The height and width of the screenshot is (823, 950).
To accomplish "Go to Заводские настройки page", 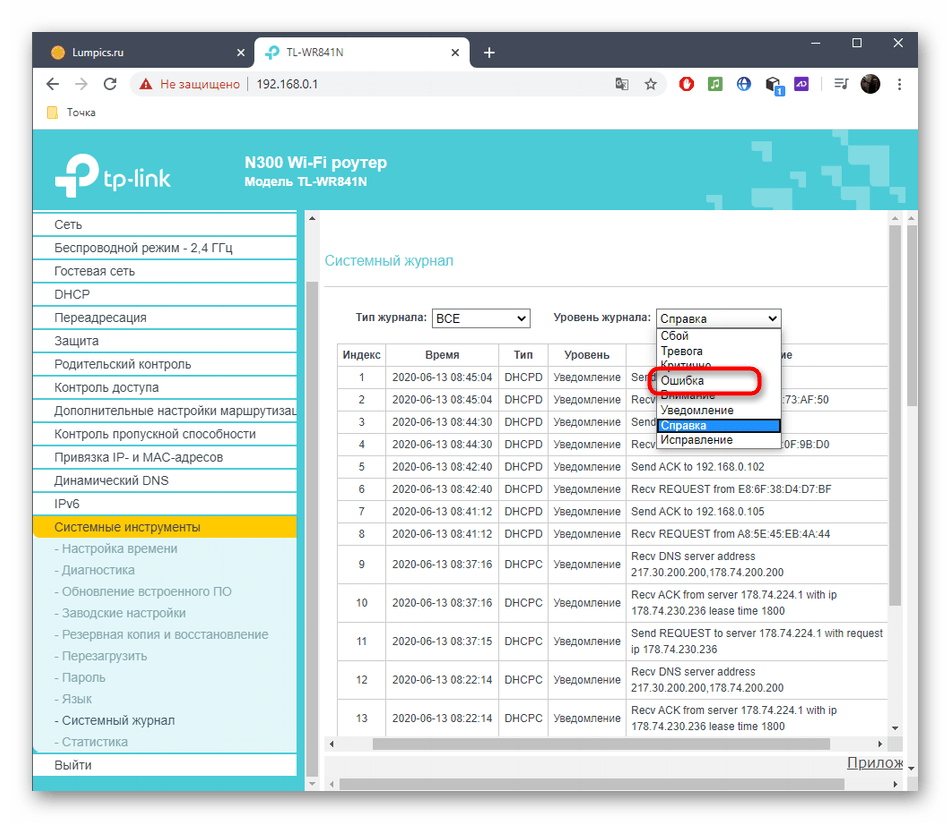I will point(120,613).
